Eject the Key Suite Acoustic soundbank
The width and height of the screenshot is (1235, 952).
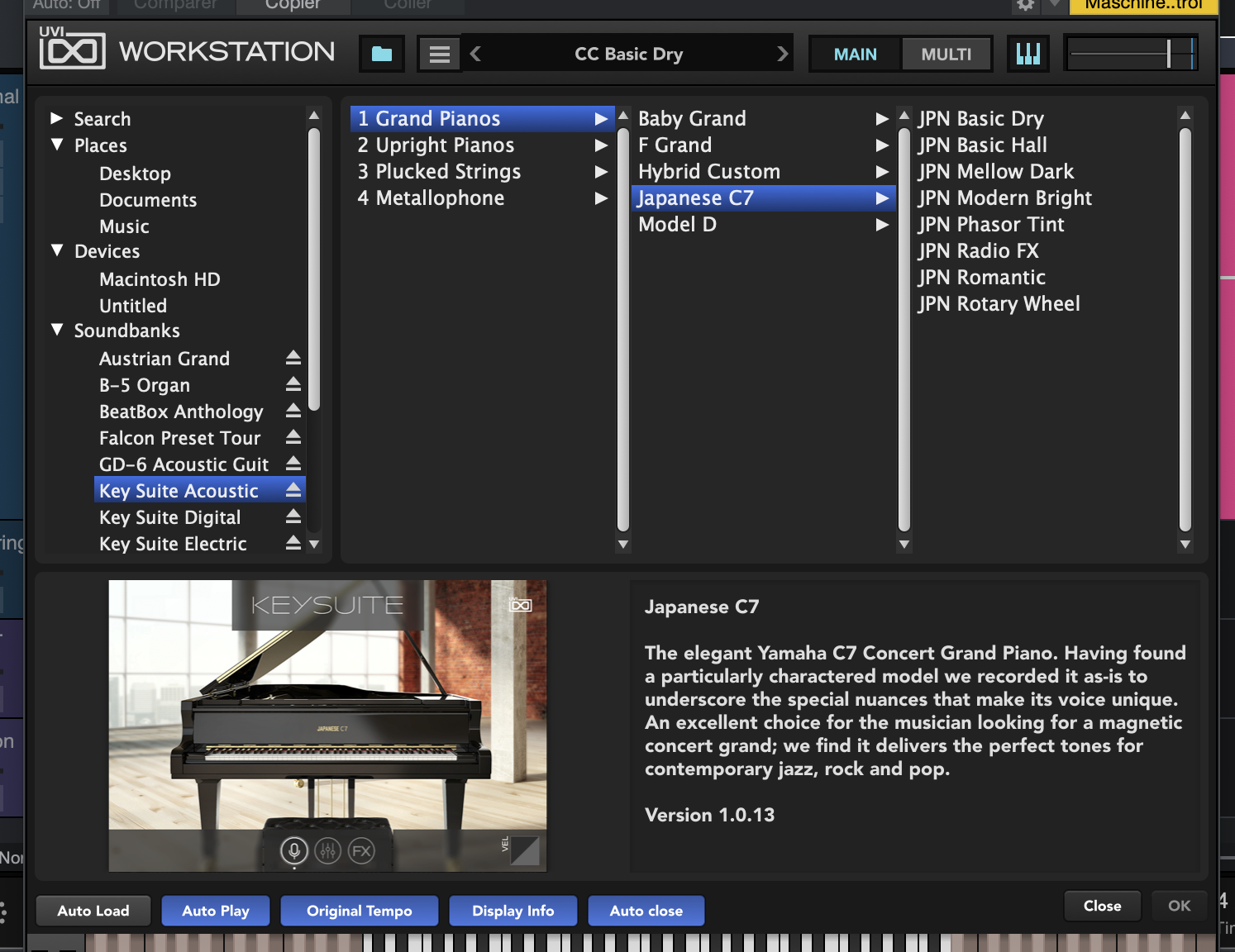pos(293,490)
